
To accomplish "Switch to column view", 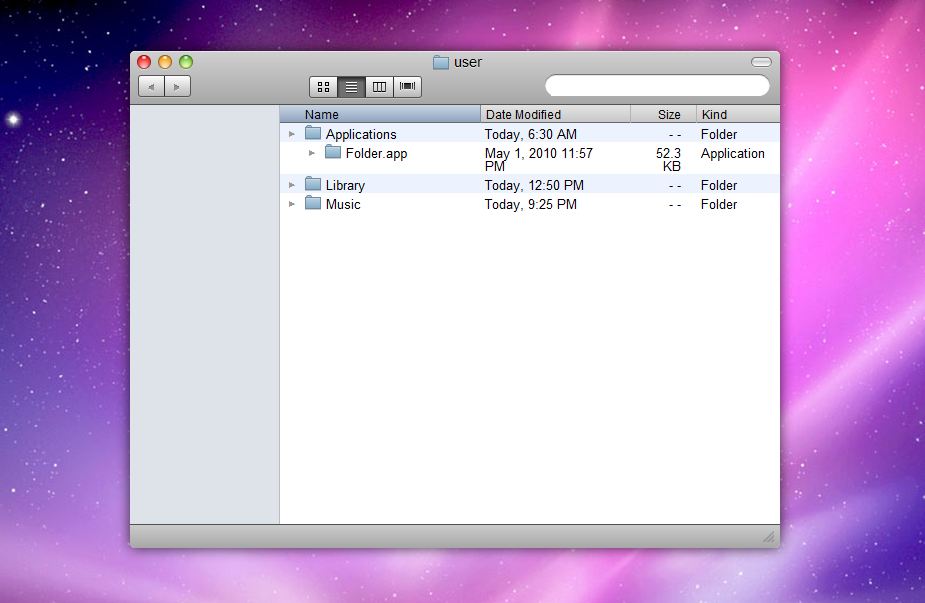I will 379,86.
